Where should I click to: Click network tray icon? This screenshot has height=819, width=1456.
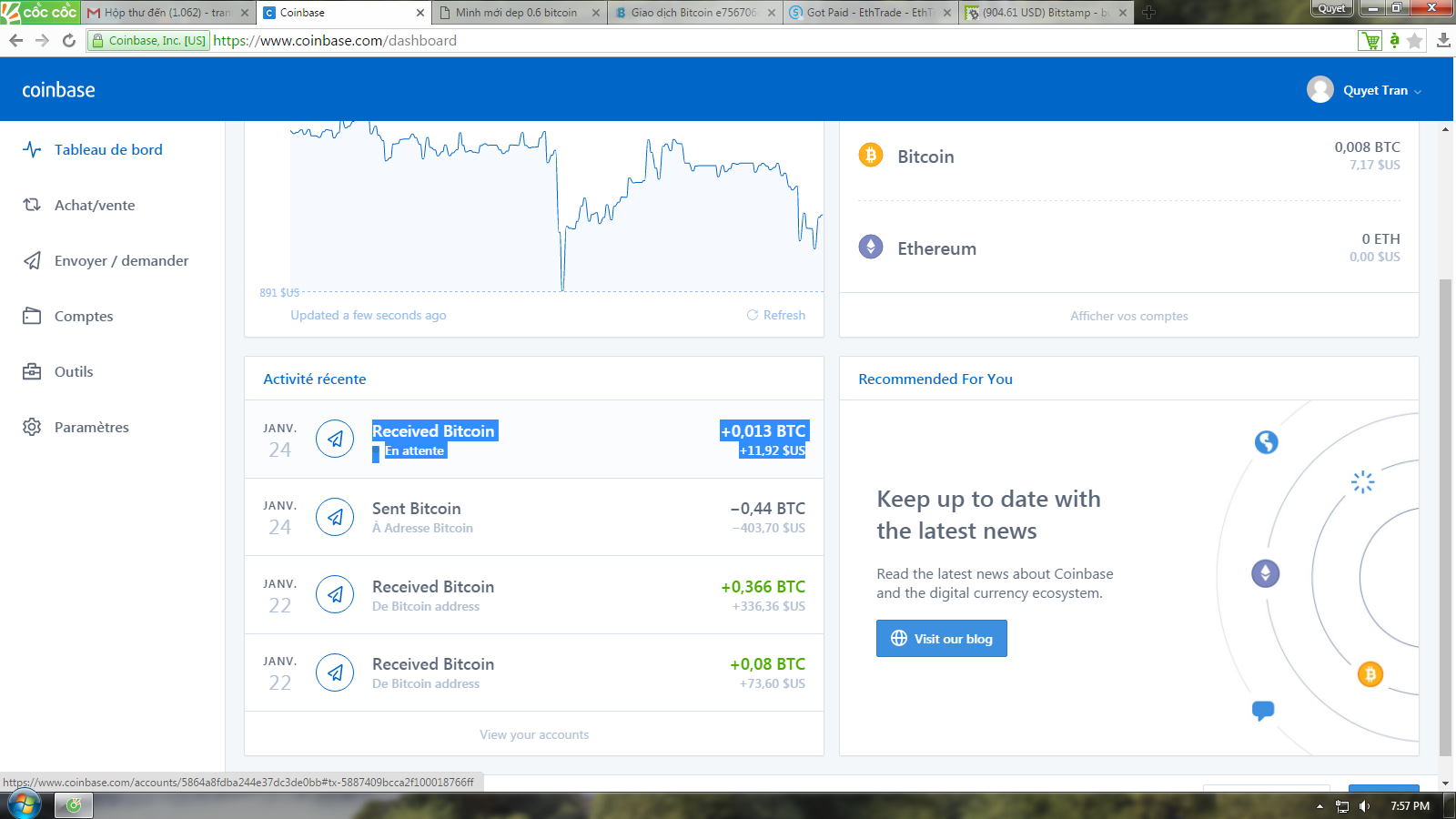click(1342, 806)
